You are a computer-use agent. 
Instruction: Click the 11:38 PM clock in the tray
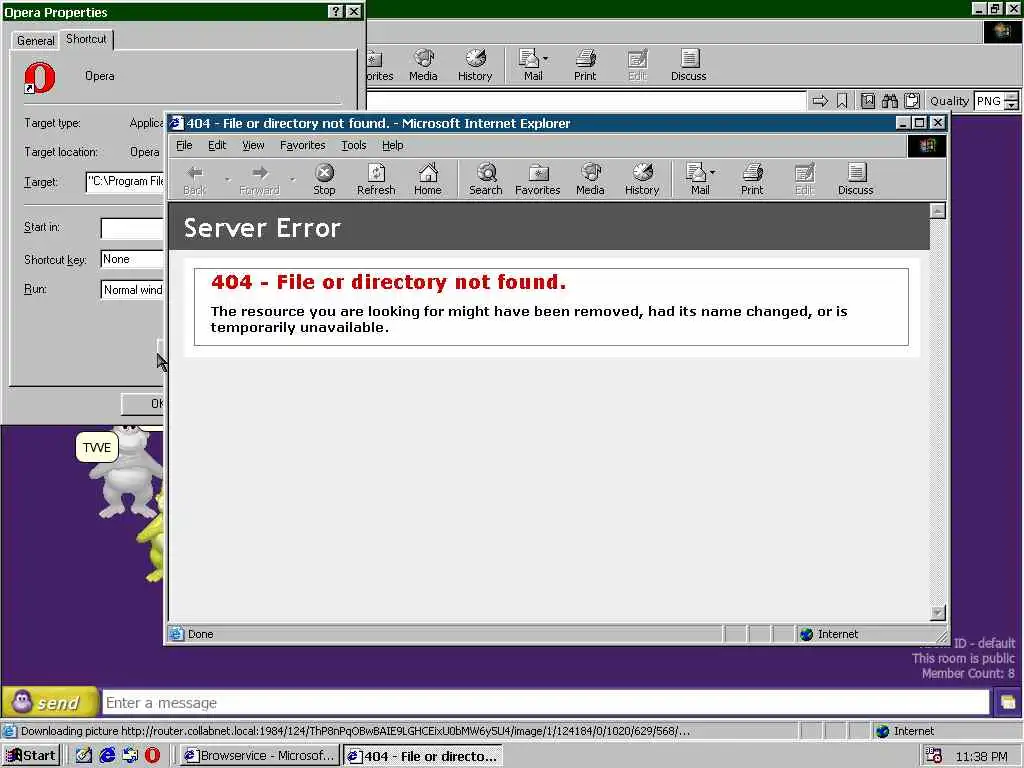click(981, 756)
